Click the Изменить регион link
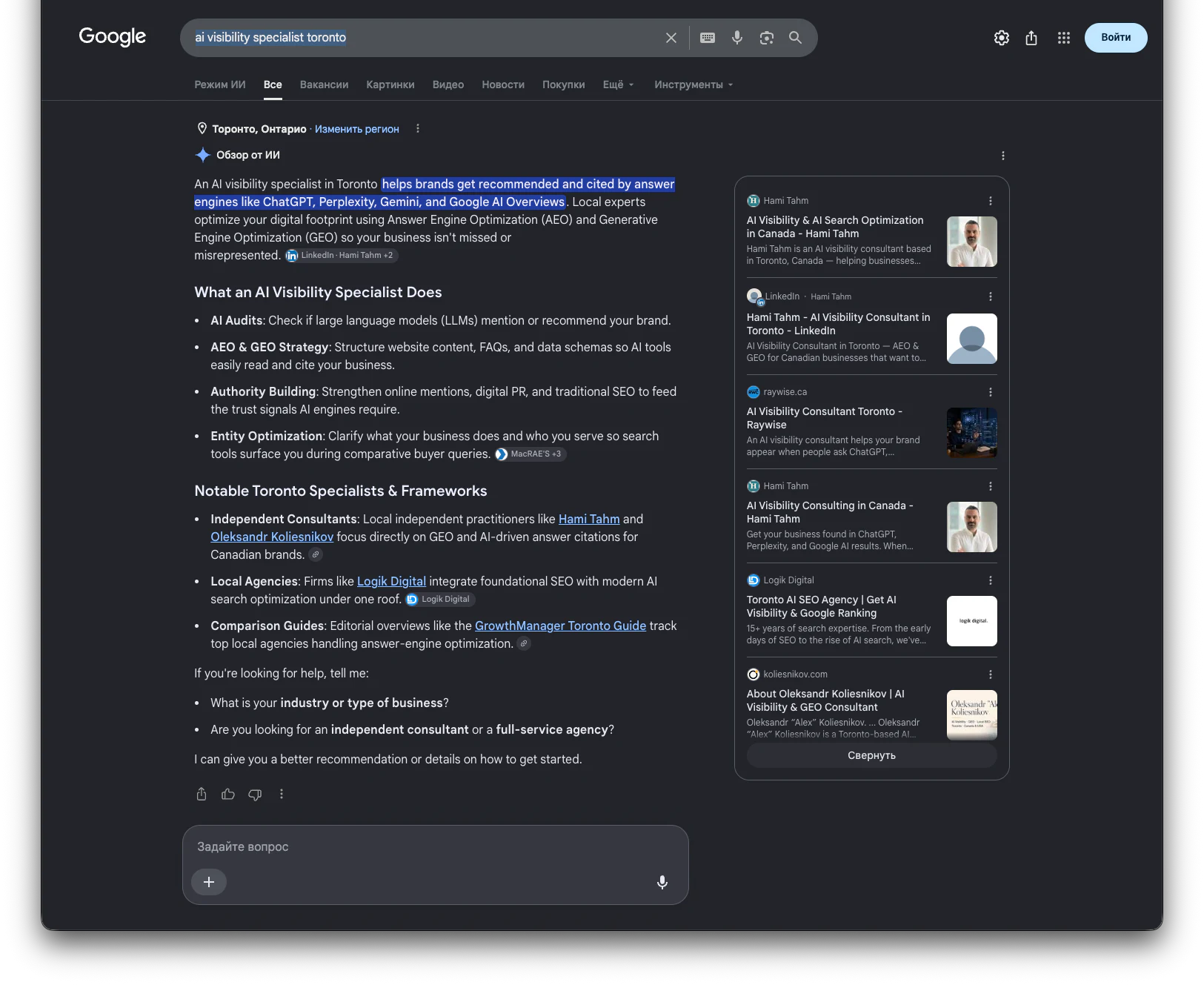Viewport: 1204px width, 985px height. (x=357, y=129)
